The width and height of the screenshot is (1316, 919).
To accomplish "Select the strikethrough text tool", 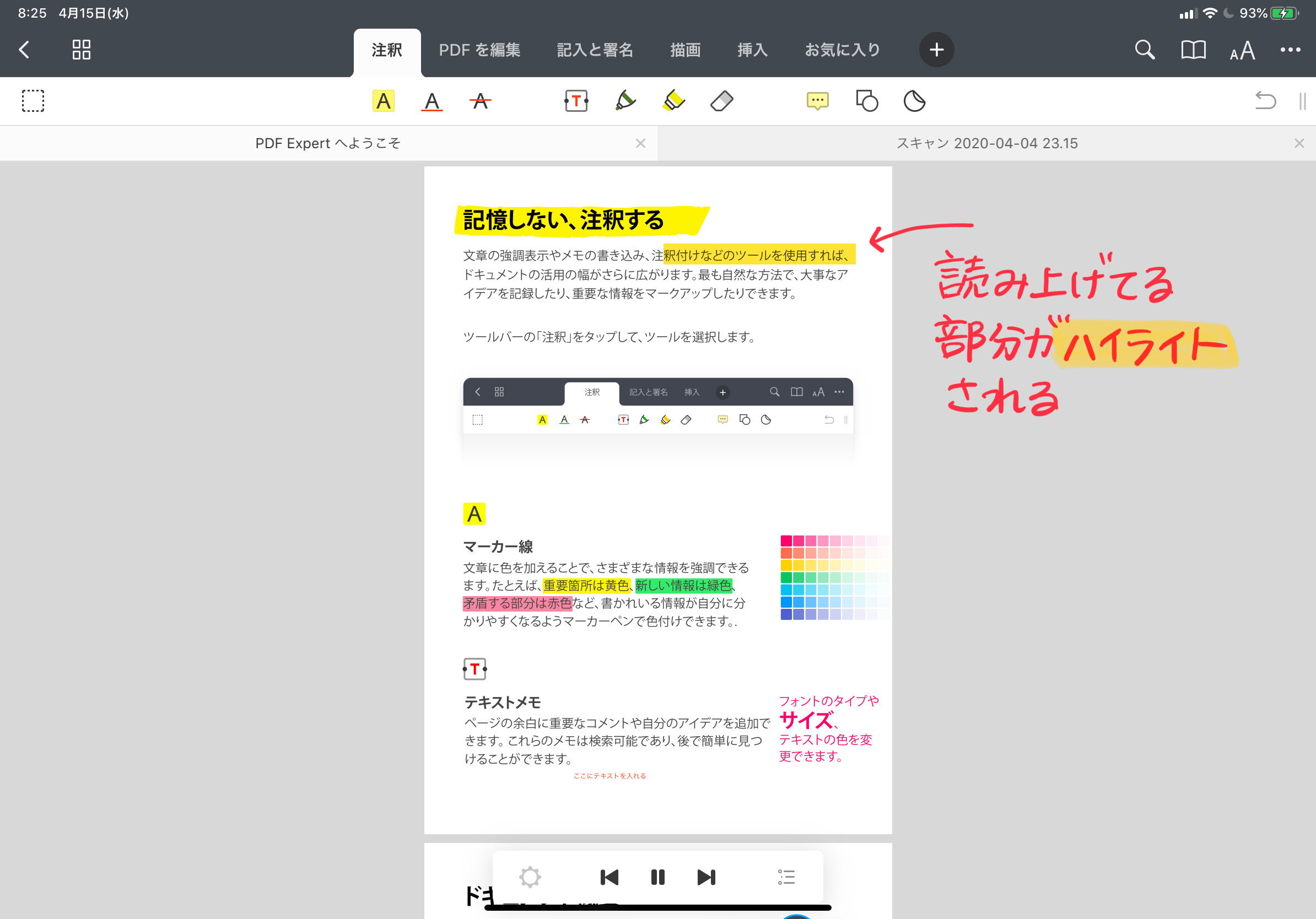I will 481,101.
